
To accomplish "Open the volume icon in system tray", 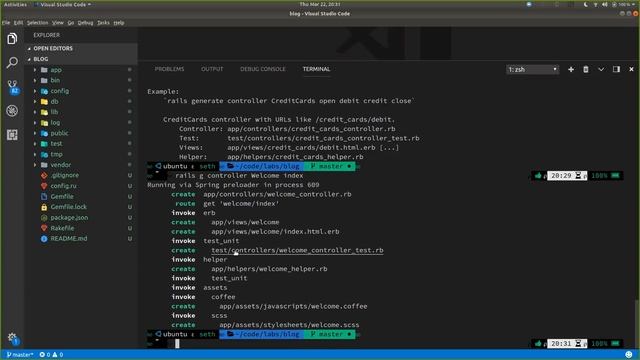I will coord(604,4).
